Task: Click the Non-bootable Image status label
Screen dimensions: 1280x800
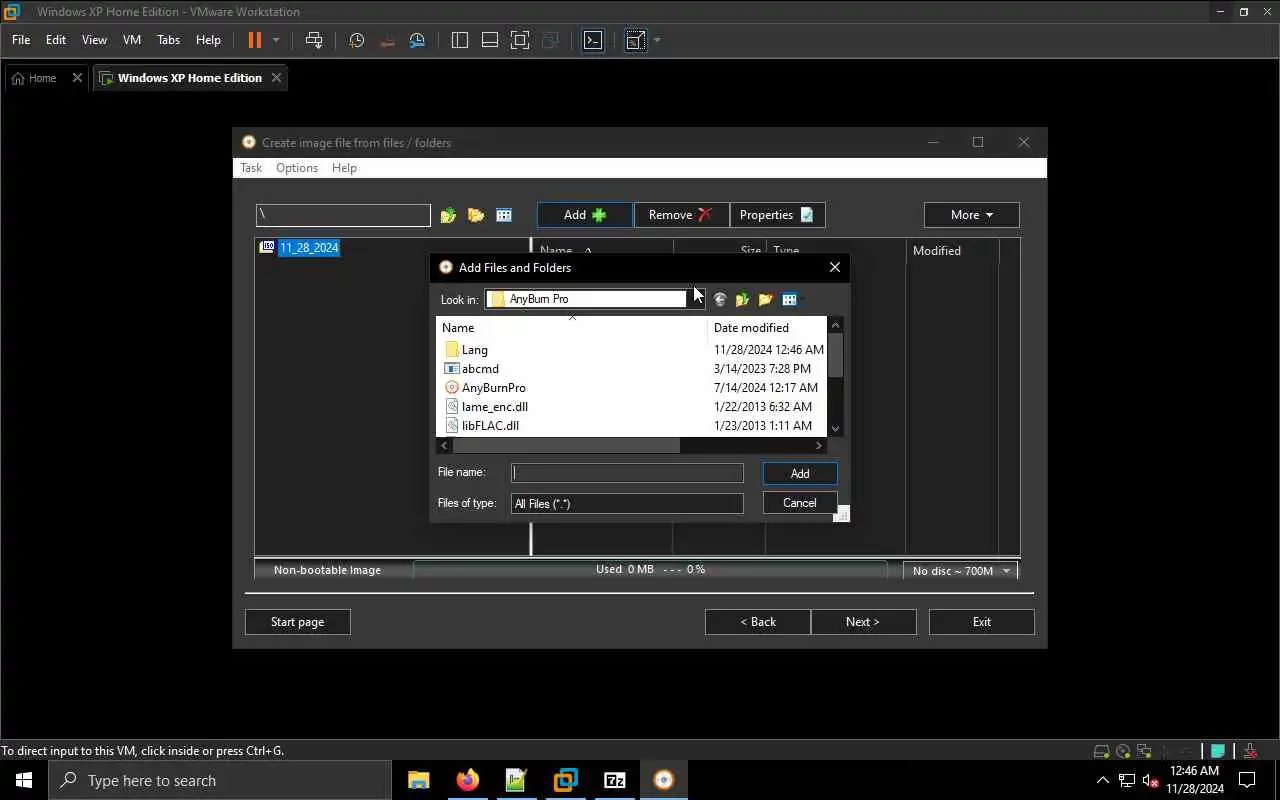Action: (x=327, y=570)
